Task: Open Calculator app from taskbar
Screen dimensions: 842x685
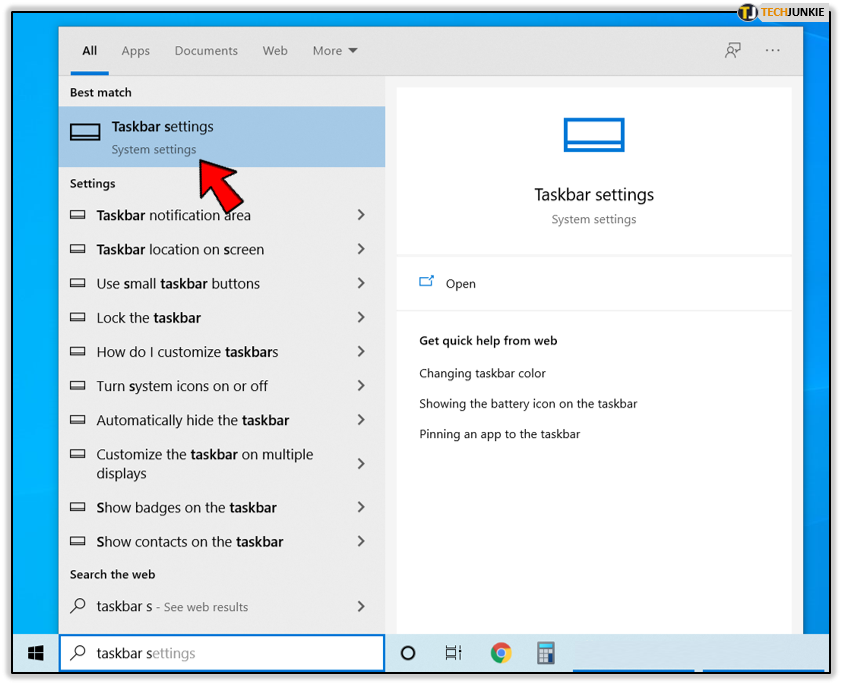Action: click(545, 653)
